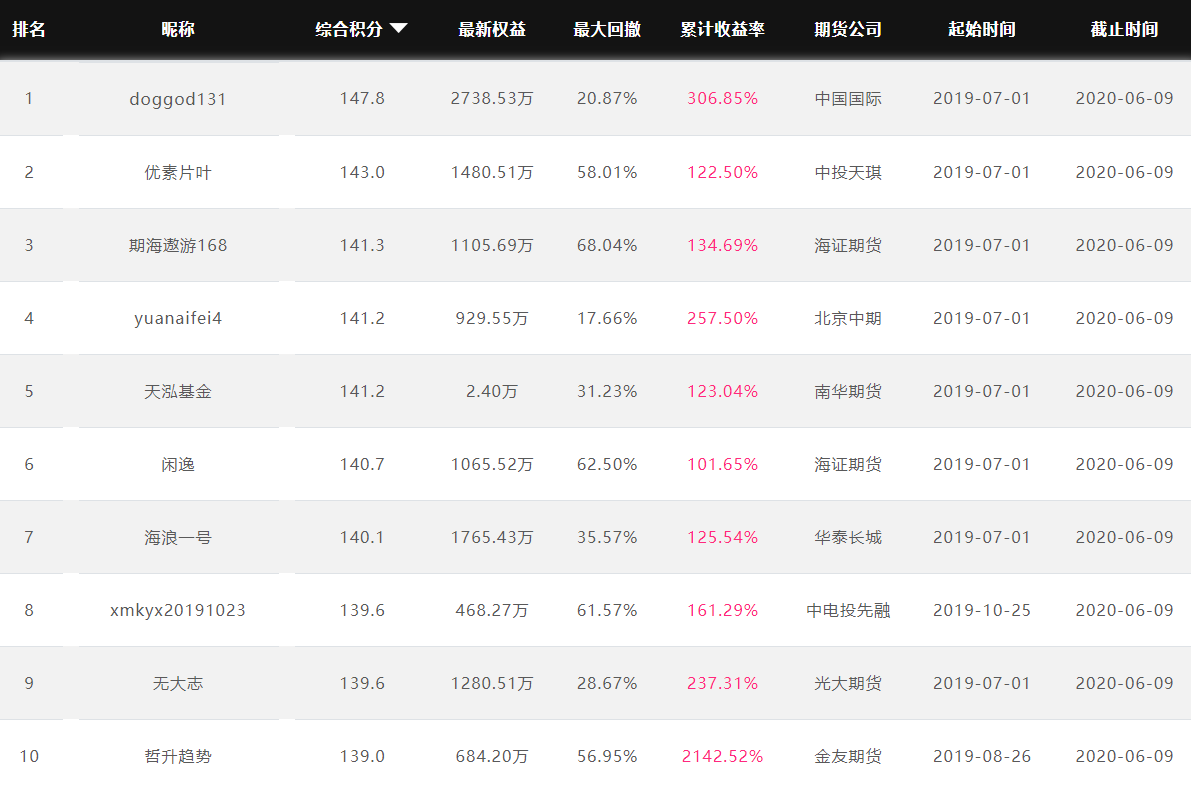Screen dimensions: 1191x787
Task: Click the 排名 column header
Action: [x=29, y=30]
